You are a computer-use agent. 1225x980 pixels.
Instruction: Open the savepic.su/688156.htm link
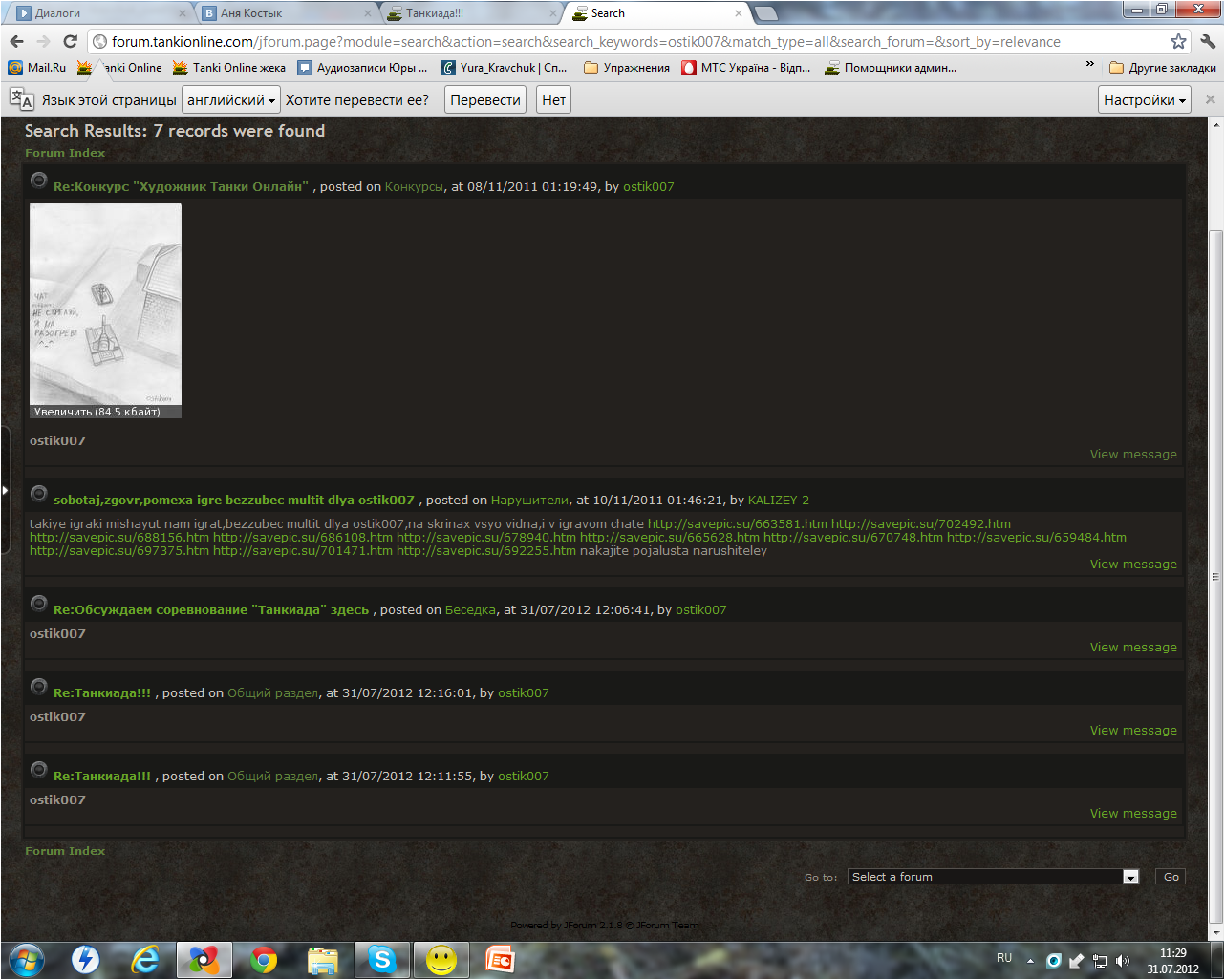pos(119,538)
